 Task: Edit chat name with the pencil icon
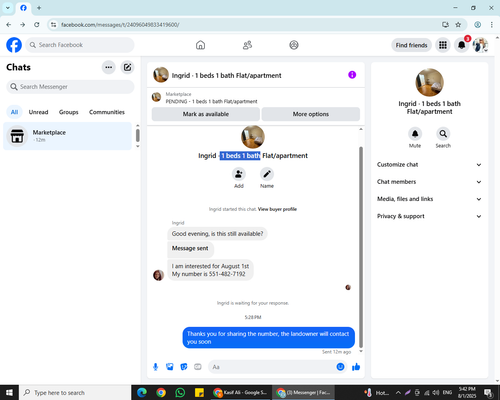tap(267, 174)
